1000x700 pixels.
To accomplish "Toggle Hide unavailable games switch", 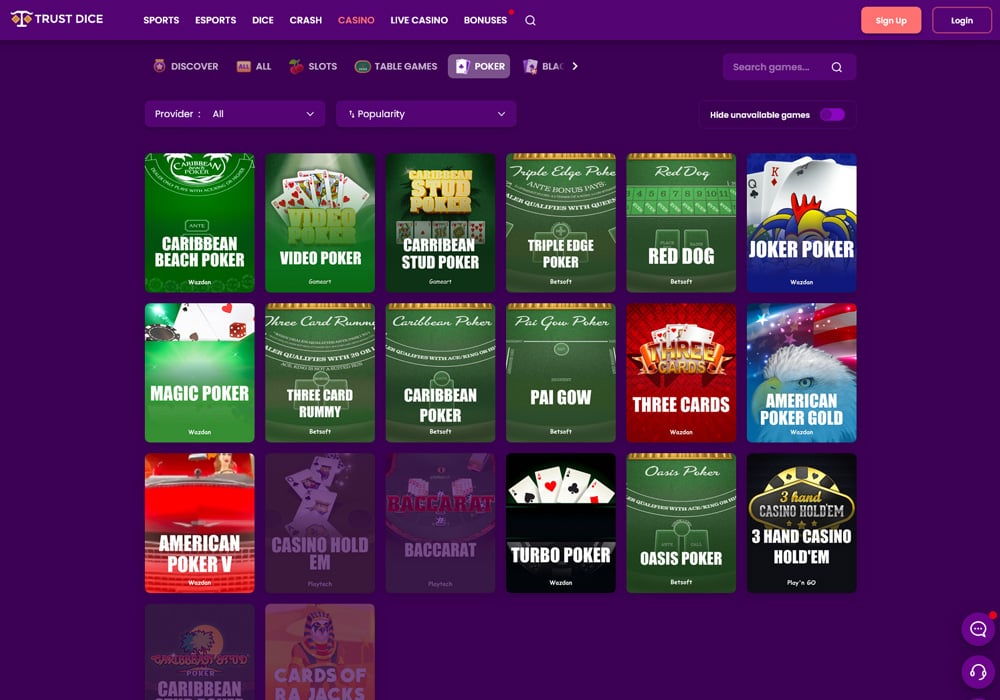I will point(832,114).
